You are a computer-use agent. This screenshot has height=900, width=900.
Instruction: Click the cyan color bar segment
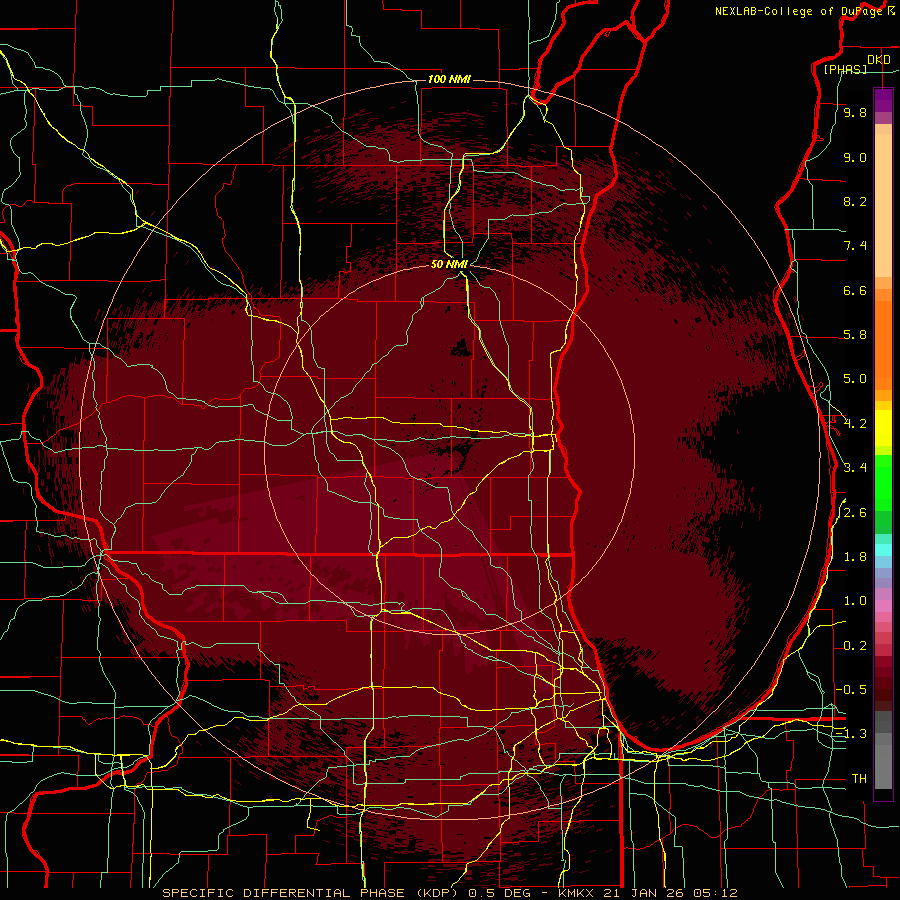point(883,550)
